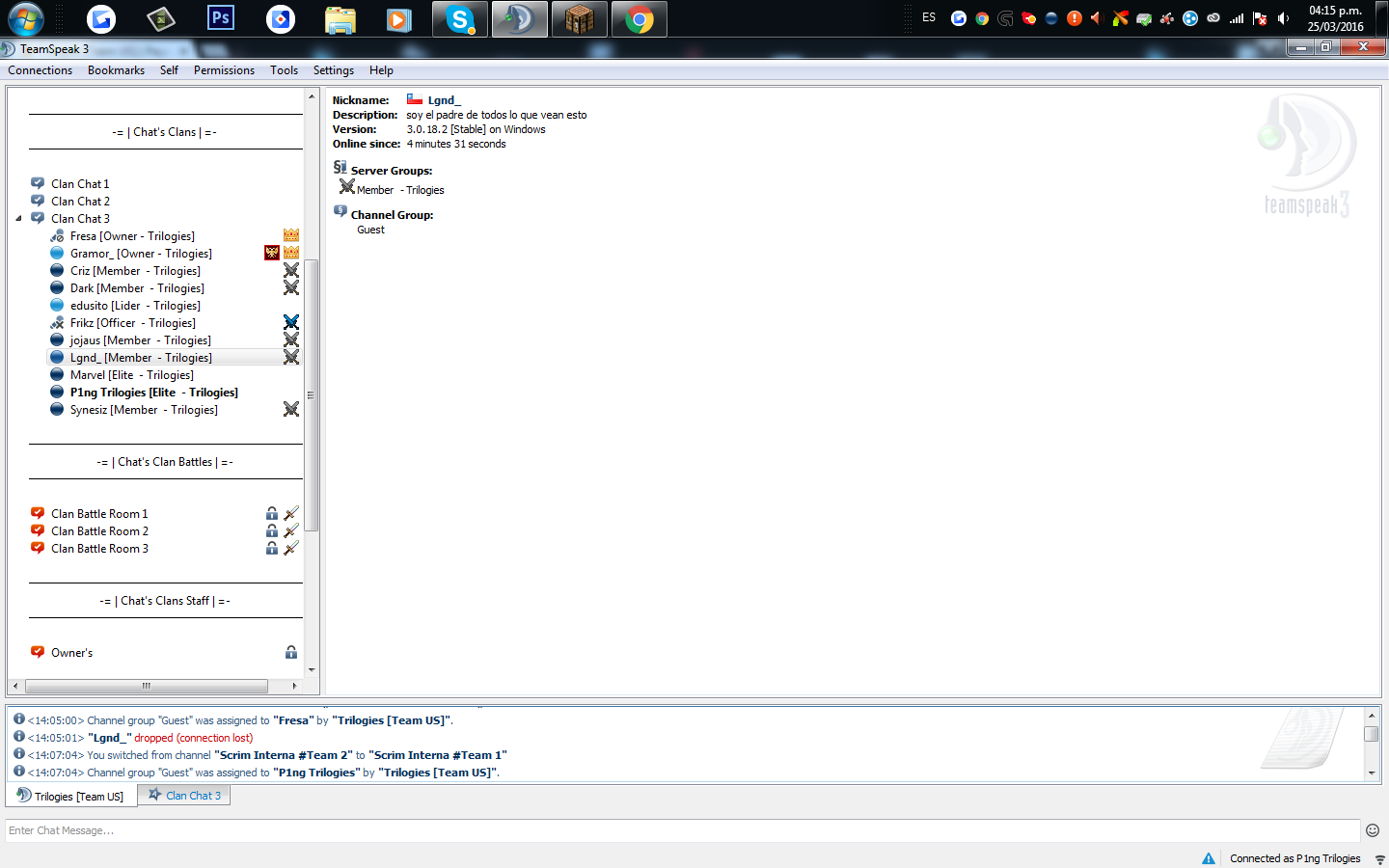Focus the Enter Chat Message field
1389x868 pixels.
click(682, 830)
